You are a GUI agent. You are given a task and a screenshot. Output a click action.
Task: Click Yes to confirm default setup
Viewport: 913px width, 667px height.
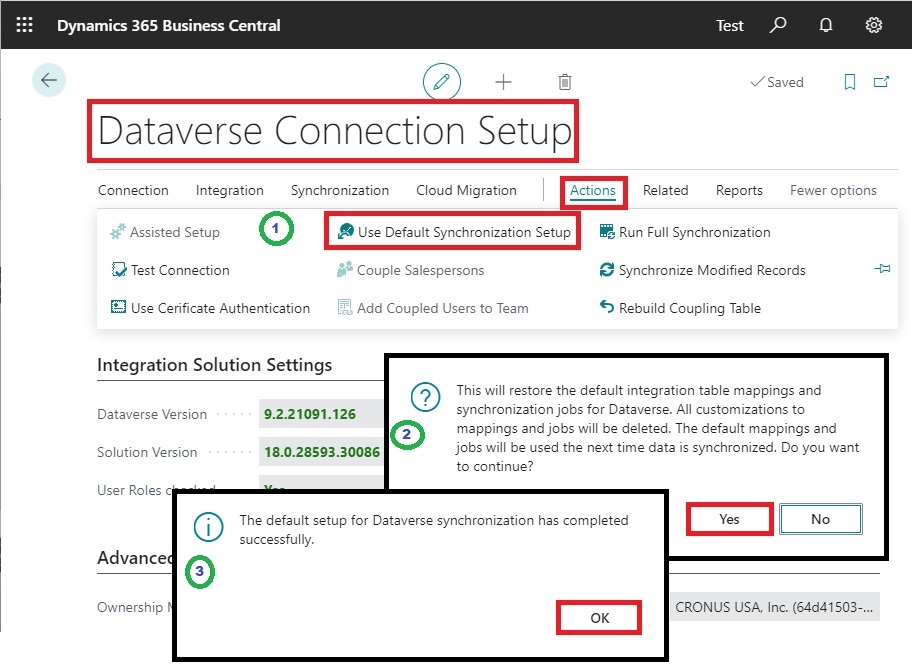(729, 519)
